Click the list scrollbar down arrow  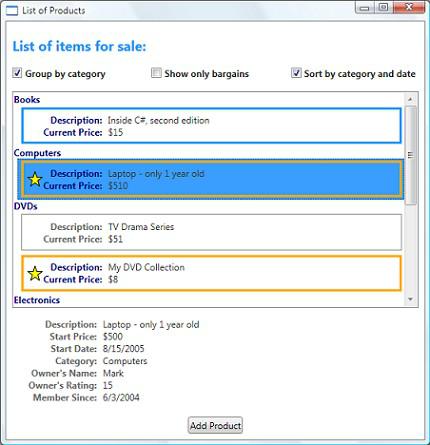pyautogui.click(x=410, y=299)
